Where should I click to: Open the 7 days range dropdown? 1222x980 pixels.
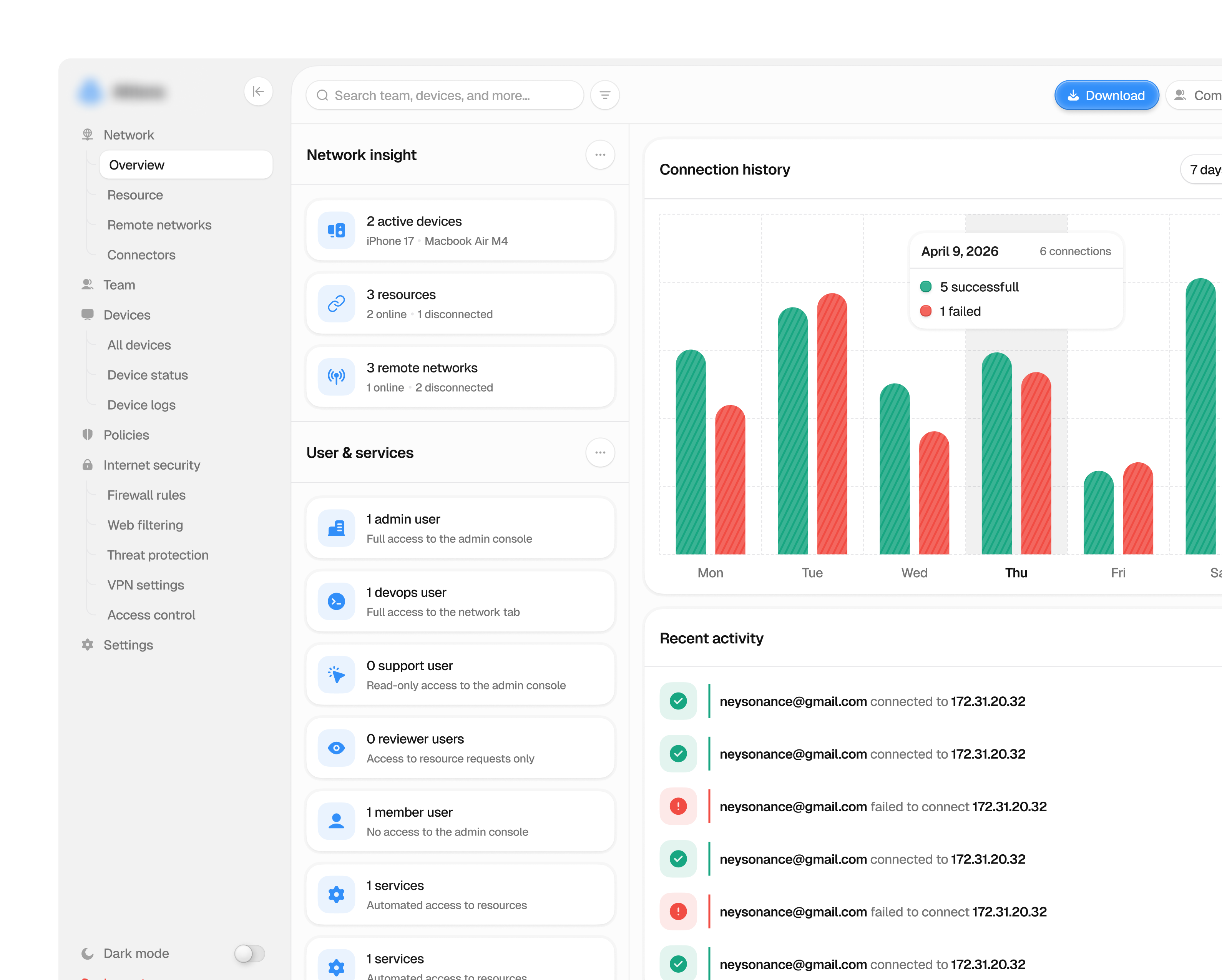tap(1202, 169)
